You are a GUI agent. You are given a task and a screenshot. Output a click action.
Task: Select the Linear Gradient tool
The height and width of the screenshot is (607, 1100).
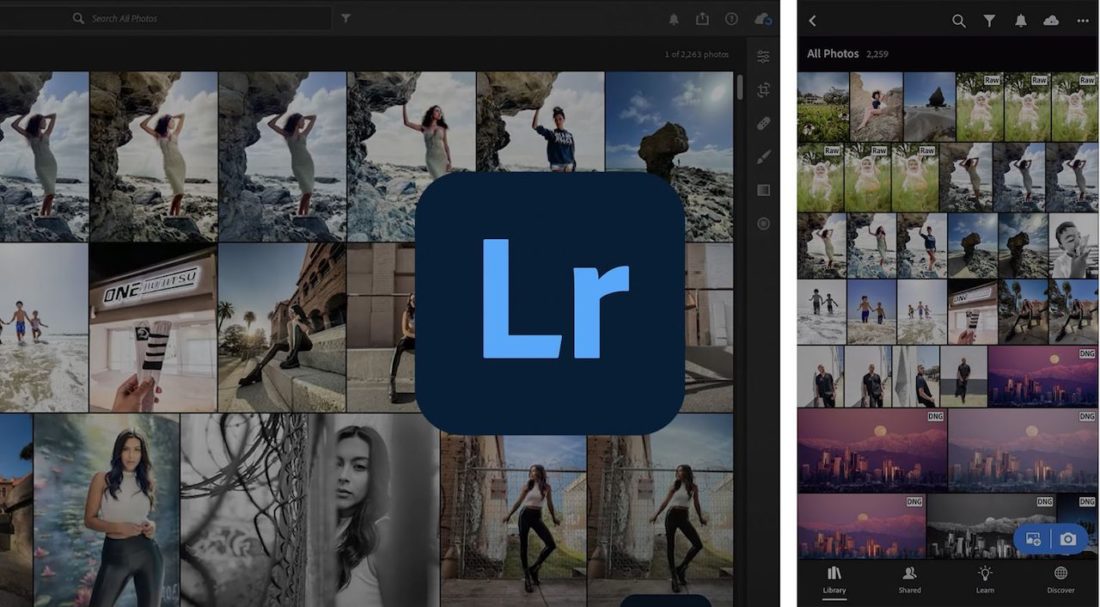pos(763,188)
